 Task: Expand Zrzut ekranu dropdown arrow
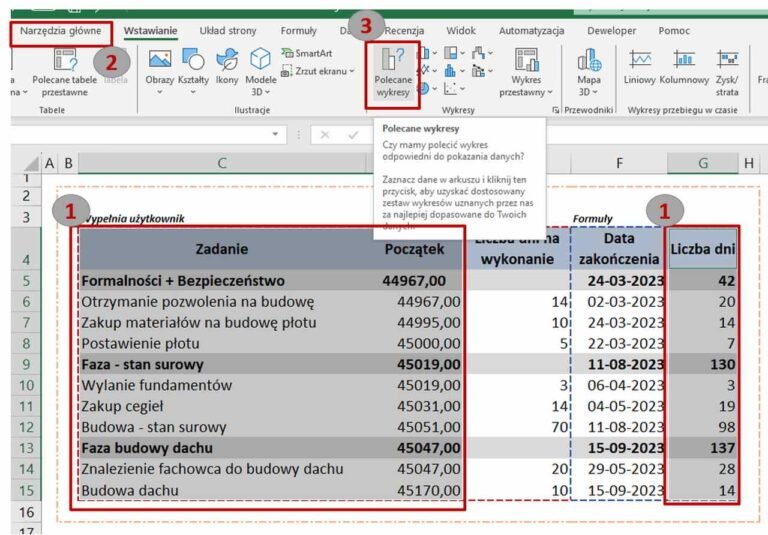[x=352, y=72]
